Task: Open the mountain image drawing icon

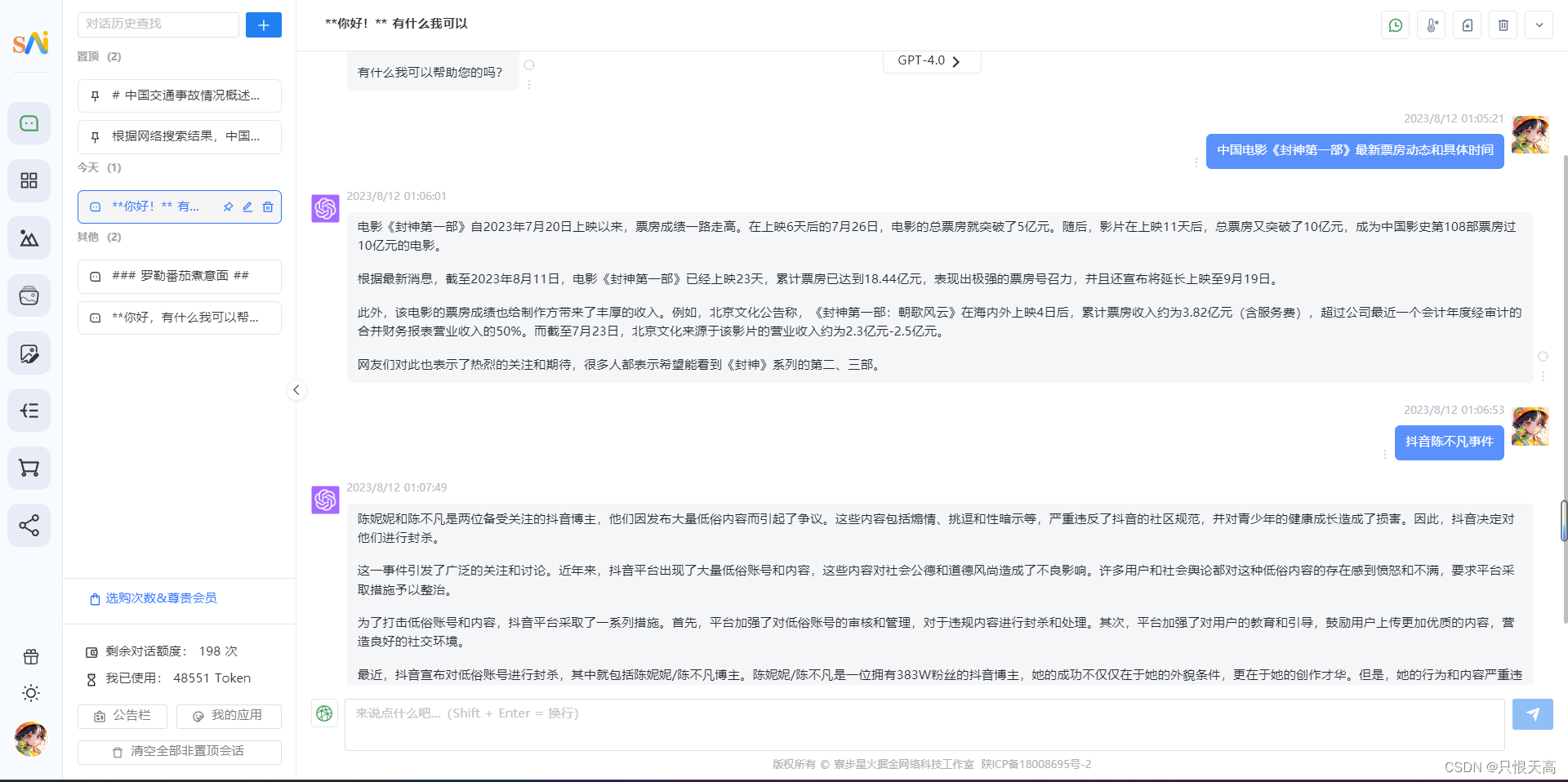Action: coord(29,238)
